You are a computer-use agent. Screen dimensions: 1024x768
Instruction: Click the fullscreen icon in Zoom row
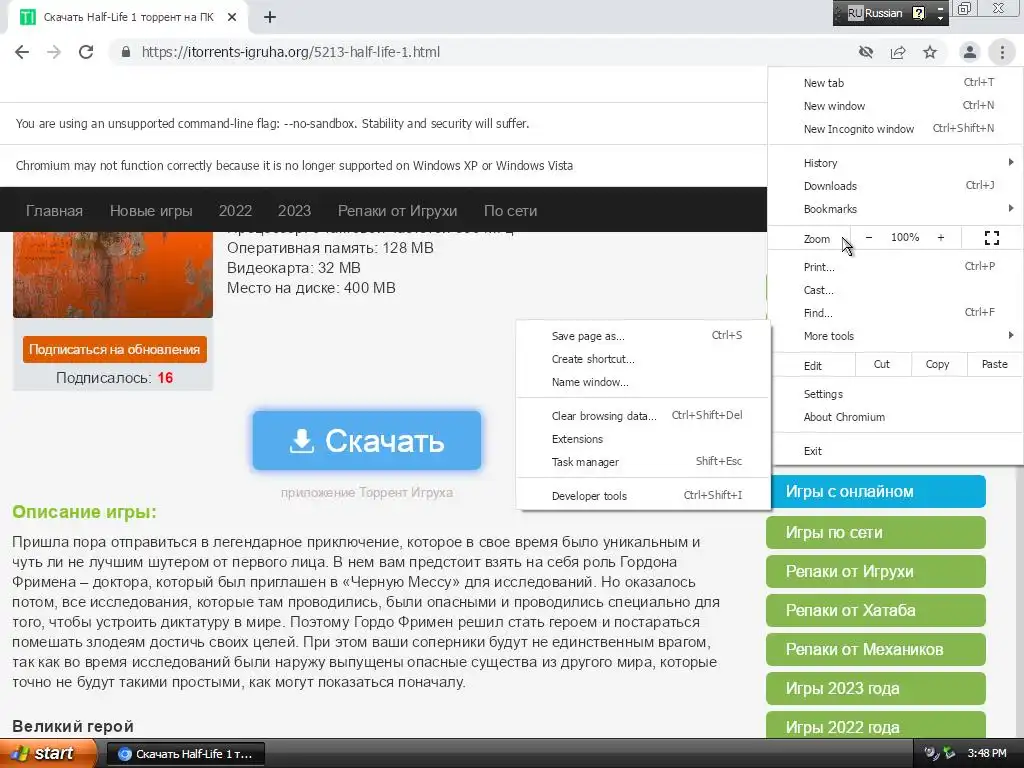pos(991,238)
